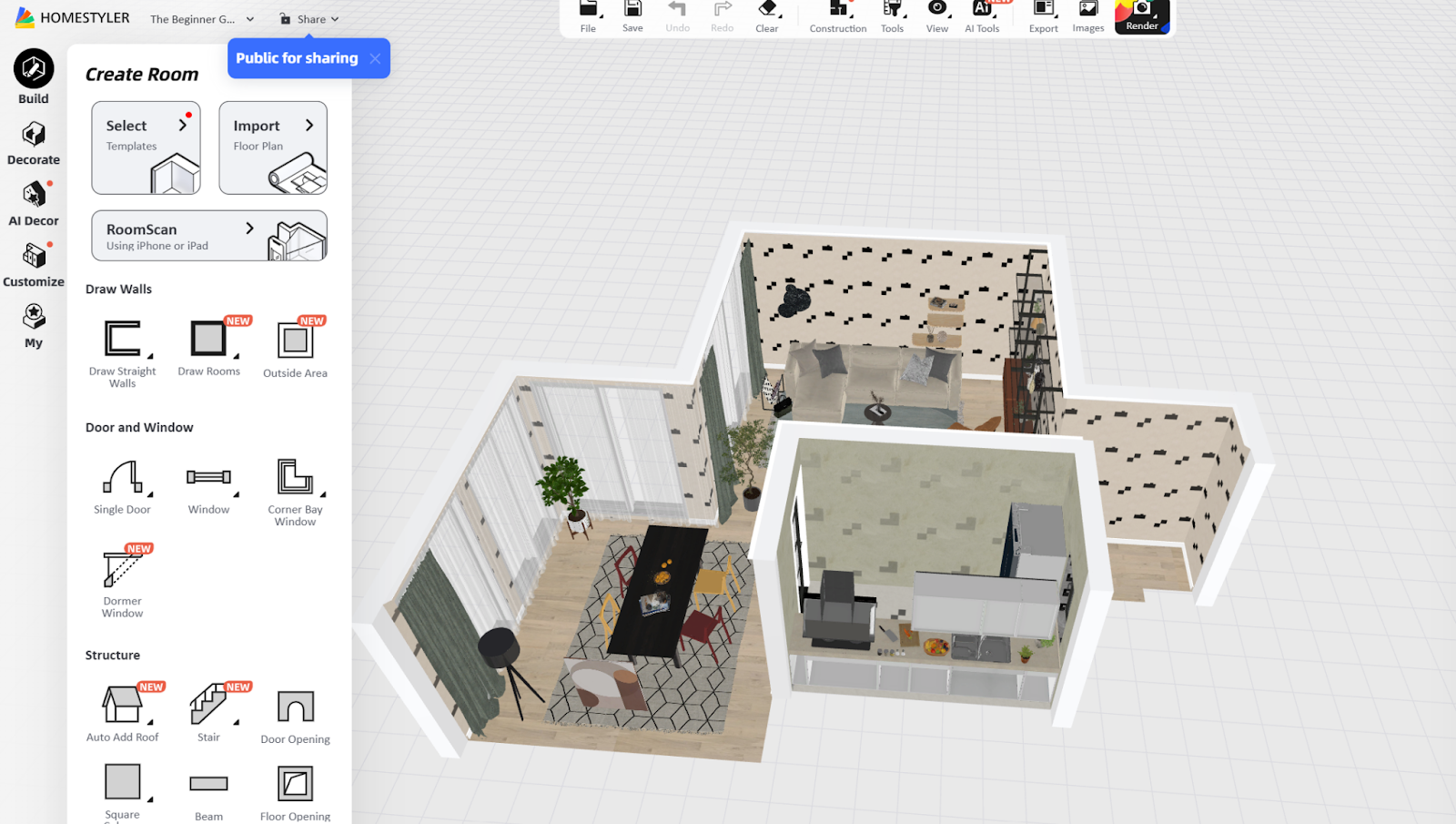Undo the last action
Image resolution: width=1456 pixels, height=824 pixels.
677,17
